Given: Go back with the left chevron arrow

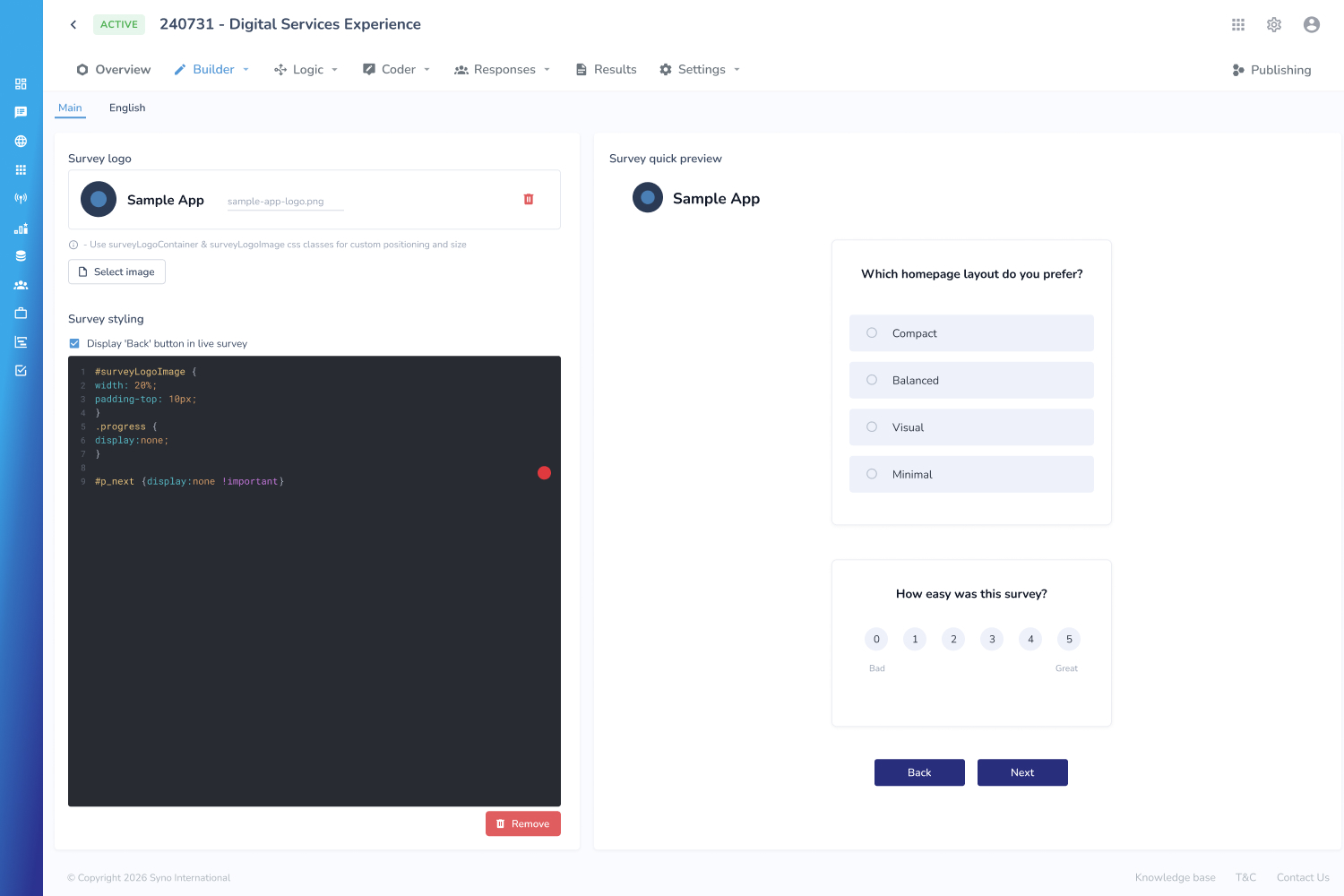Looking at the screenshot, I should pos(73,24).
